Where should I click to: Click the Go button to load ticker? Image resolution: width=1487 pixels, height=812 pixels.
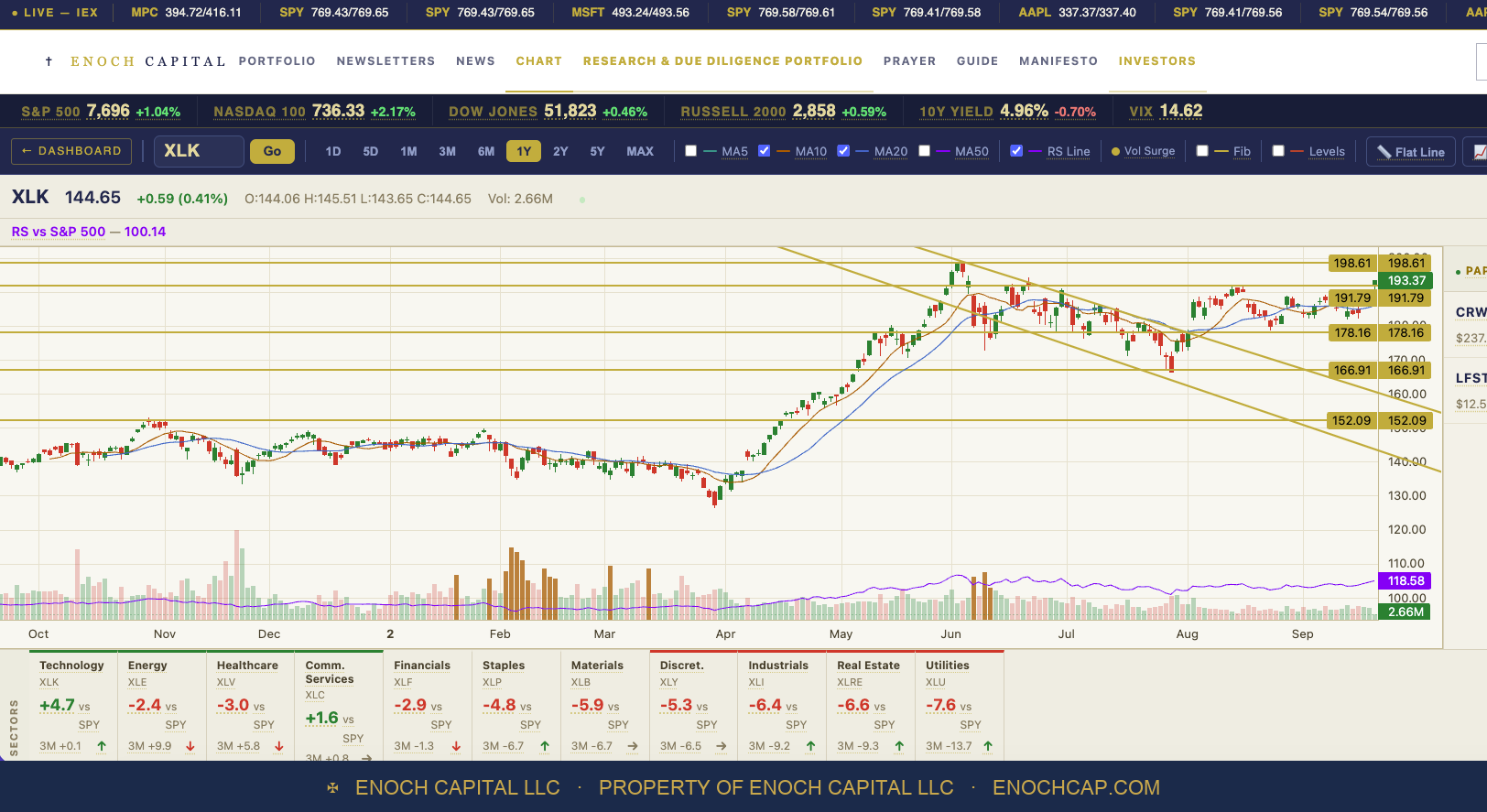pyautogui.click(x=272, y=151)
